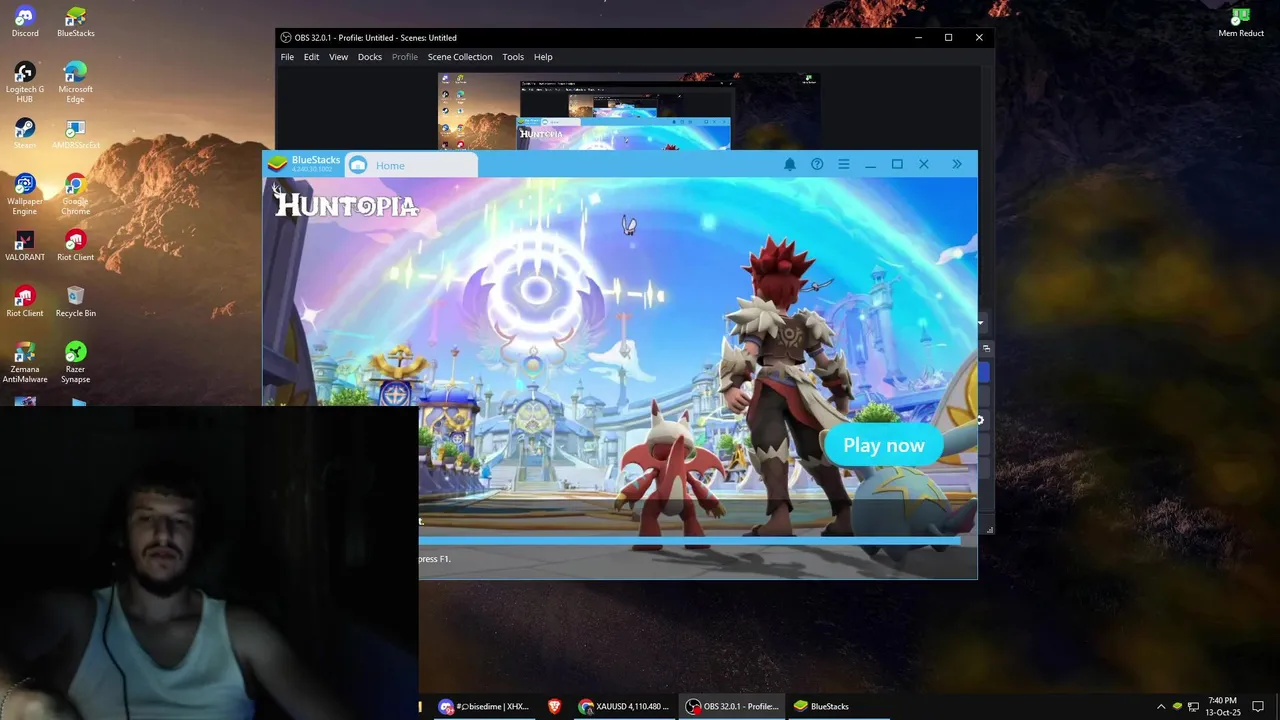The height and width of the screenshot is (720, 1280).
Task: Click the OBS dock float icon beside BlueStacks
Action: point(986,348)
